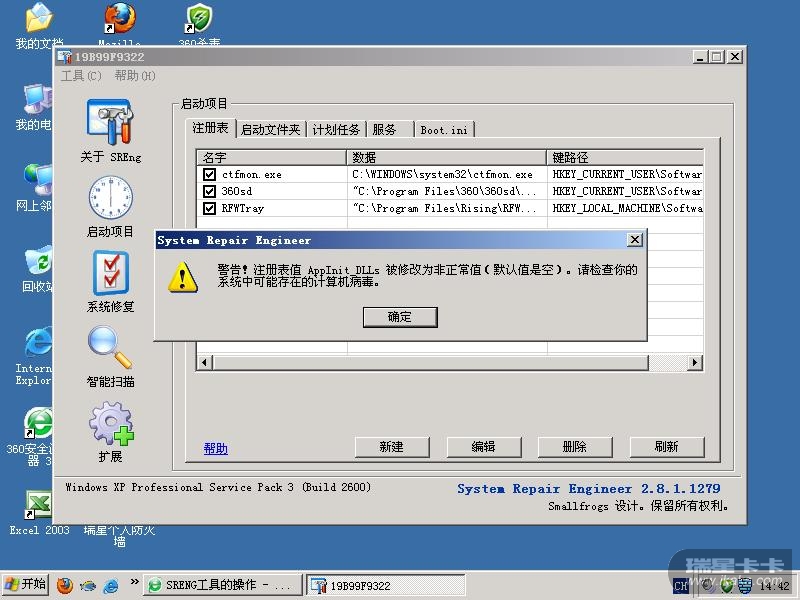Click the green shield tray icon

coord(726,586)
